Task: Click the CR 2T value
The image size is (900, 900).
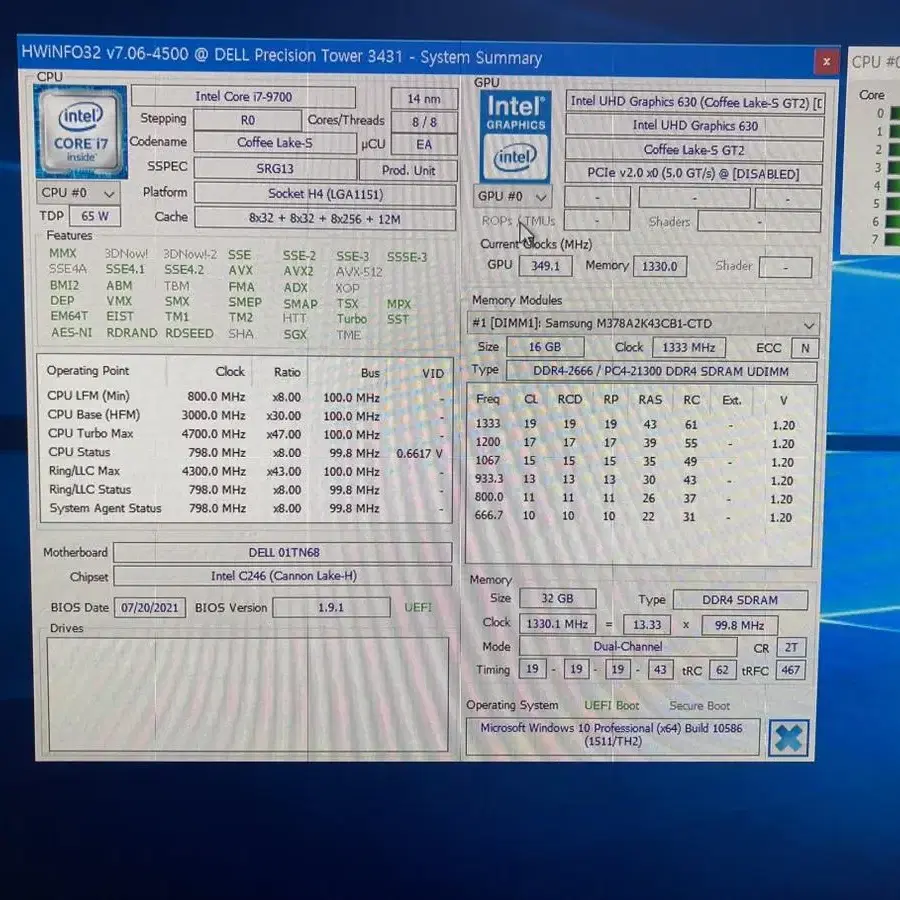Action: [x=791, y=647]
